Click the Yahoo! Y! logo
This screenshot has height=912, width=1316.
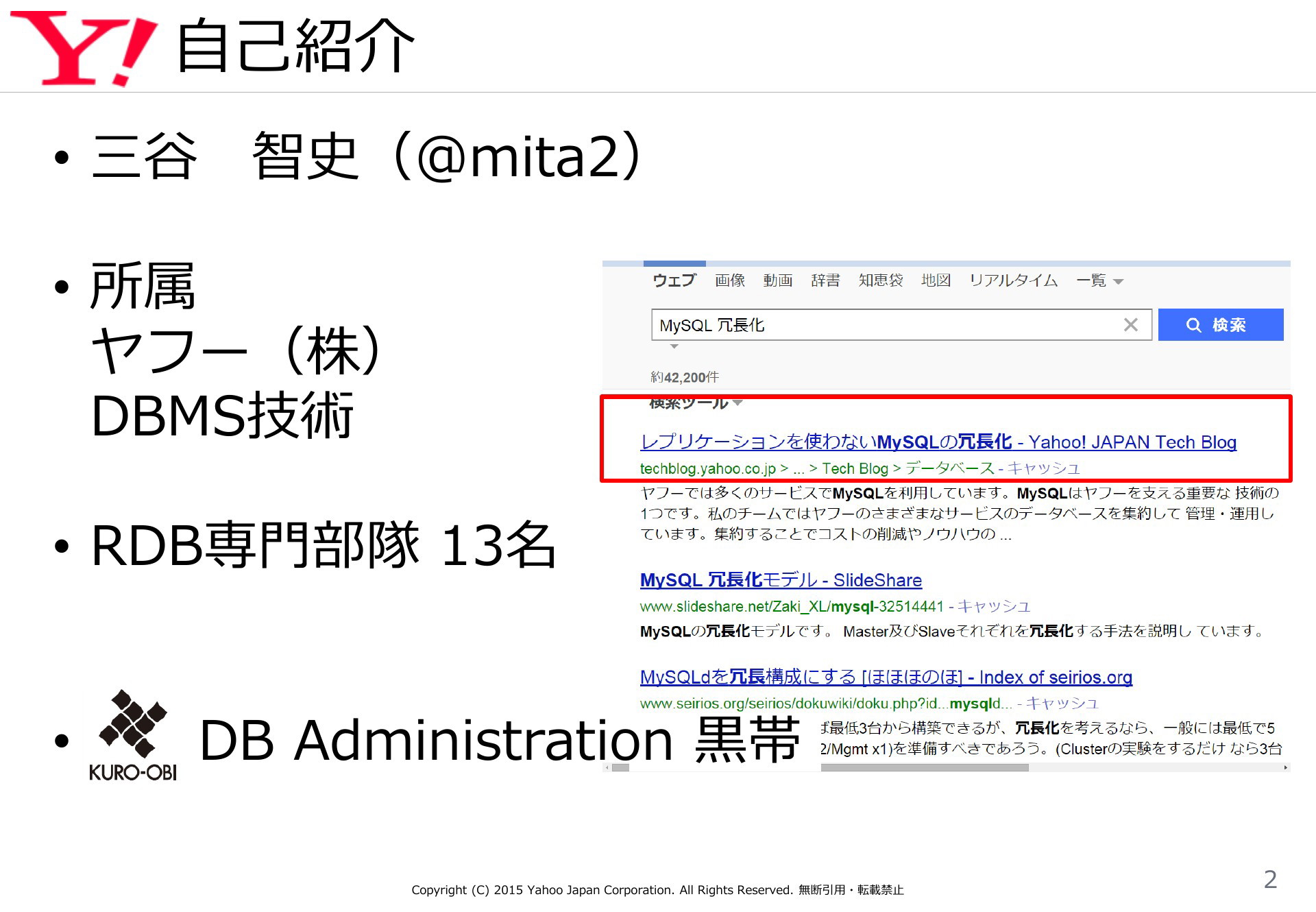click(84, 48)
